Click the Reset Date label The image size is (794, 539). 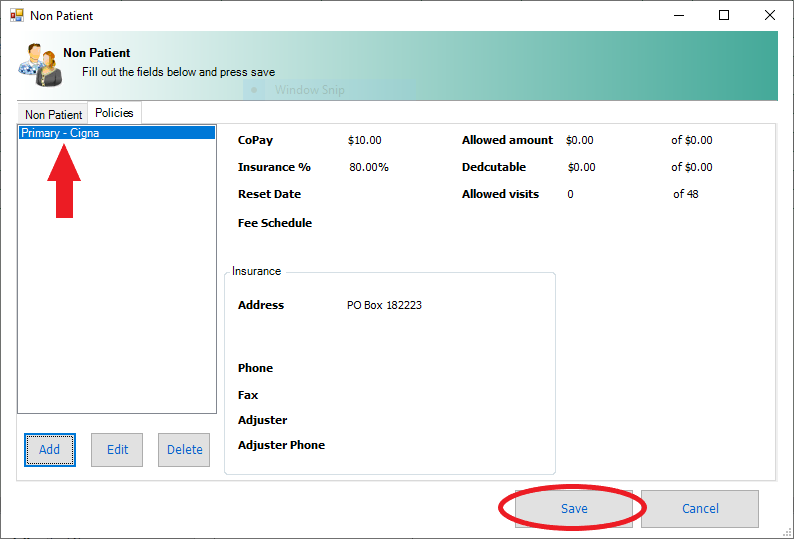coord(269,194)
